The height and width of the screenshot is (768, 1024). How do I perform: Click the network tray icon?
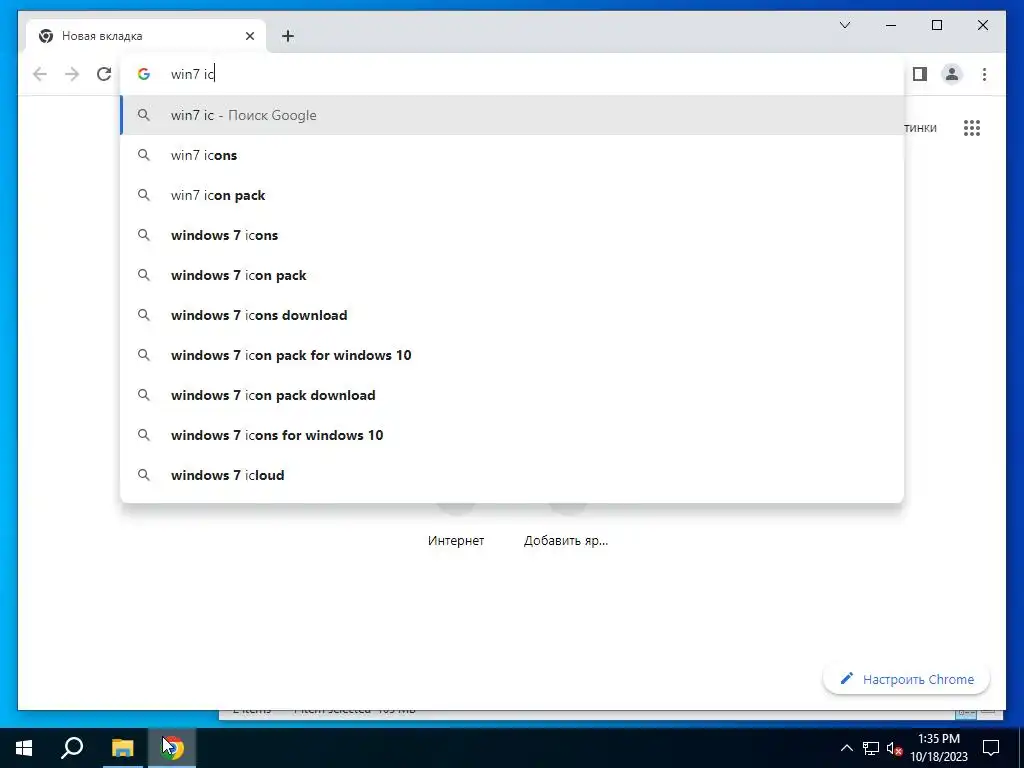point(871,748)
